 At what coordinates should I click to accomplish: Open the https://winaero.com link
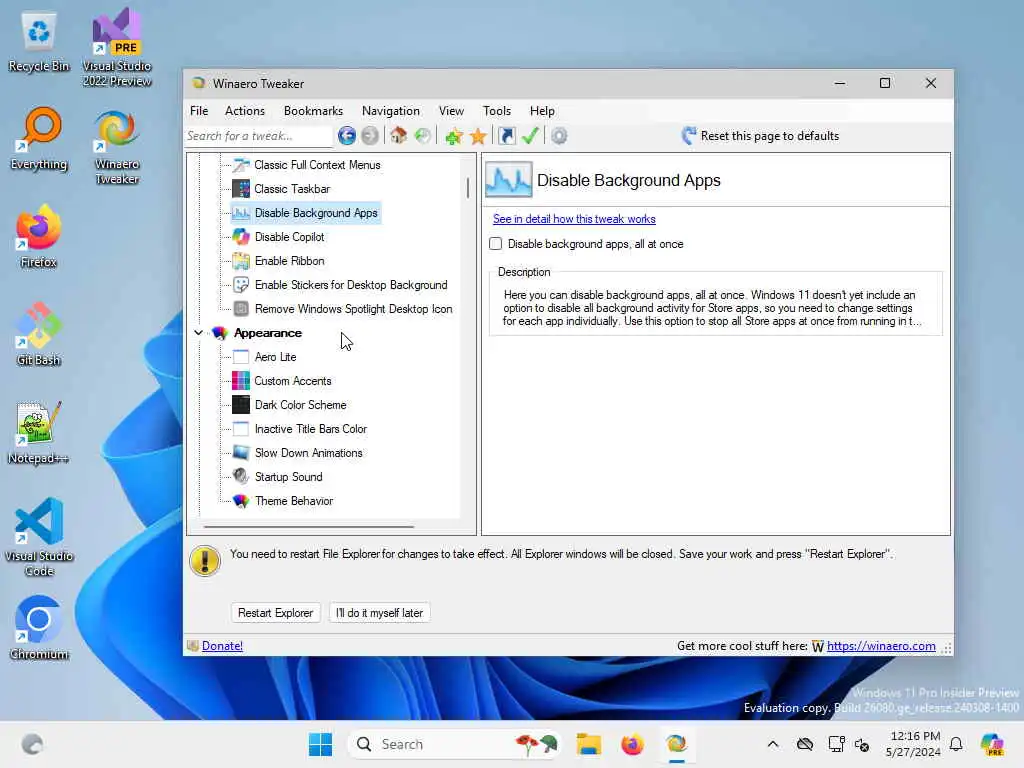pyautogui.click(x=881, y=646)
